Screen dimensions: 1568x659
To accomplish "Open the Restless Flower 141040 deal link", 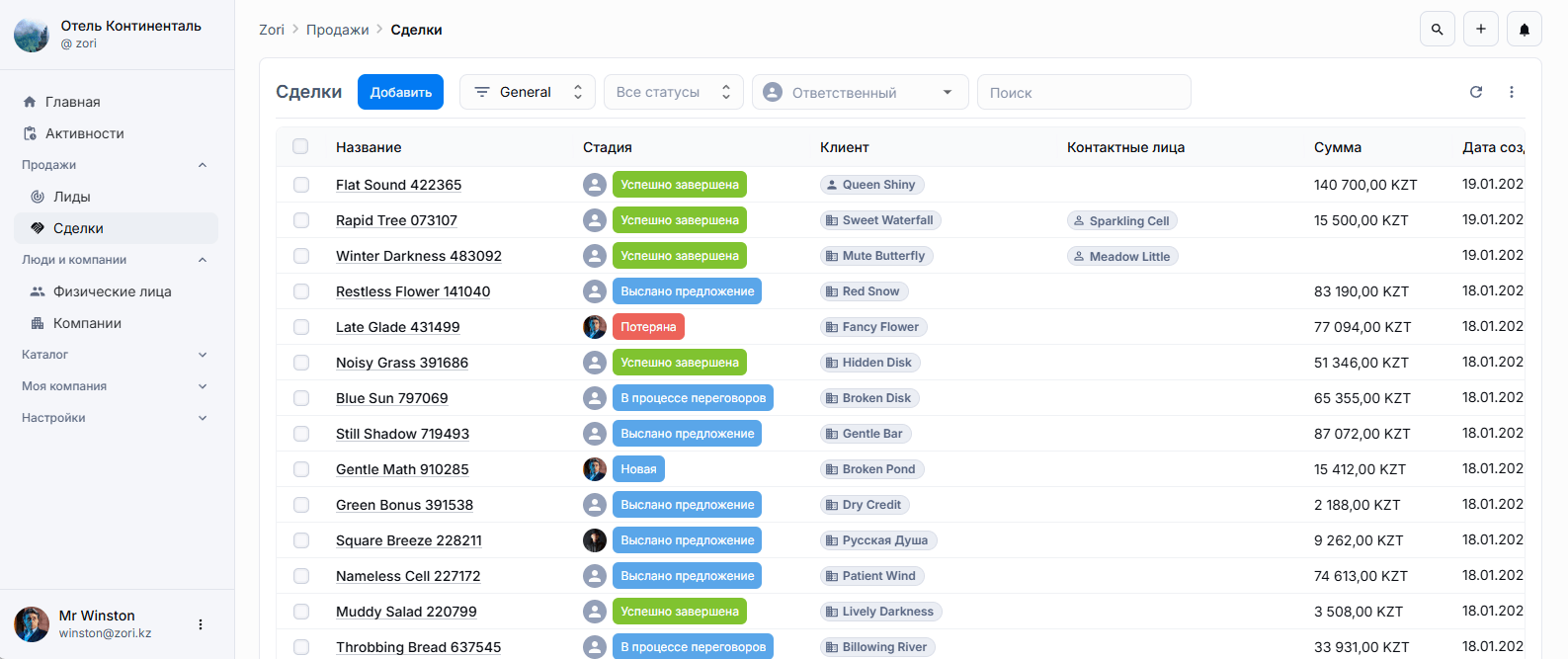I will click(x=412, y=291).
